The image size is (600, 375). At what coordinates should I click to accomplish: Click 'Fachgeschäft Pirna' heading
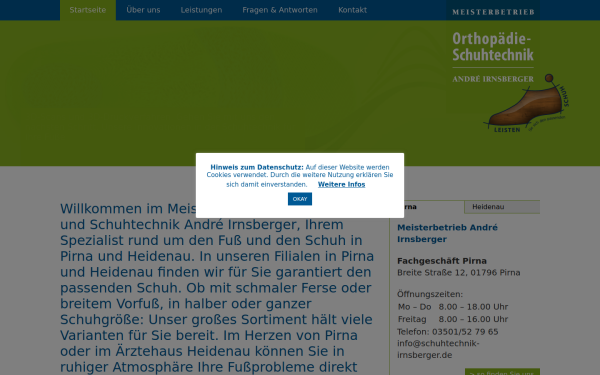[442, 261]
